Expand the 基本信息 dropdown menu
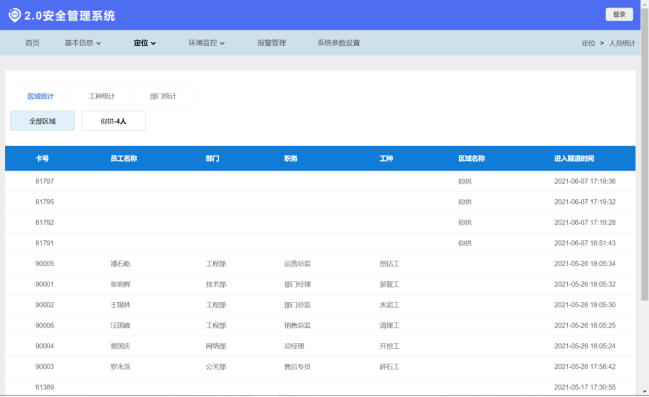The height and width of the screenshot is (397, 649). pos(83,43)
